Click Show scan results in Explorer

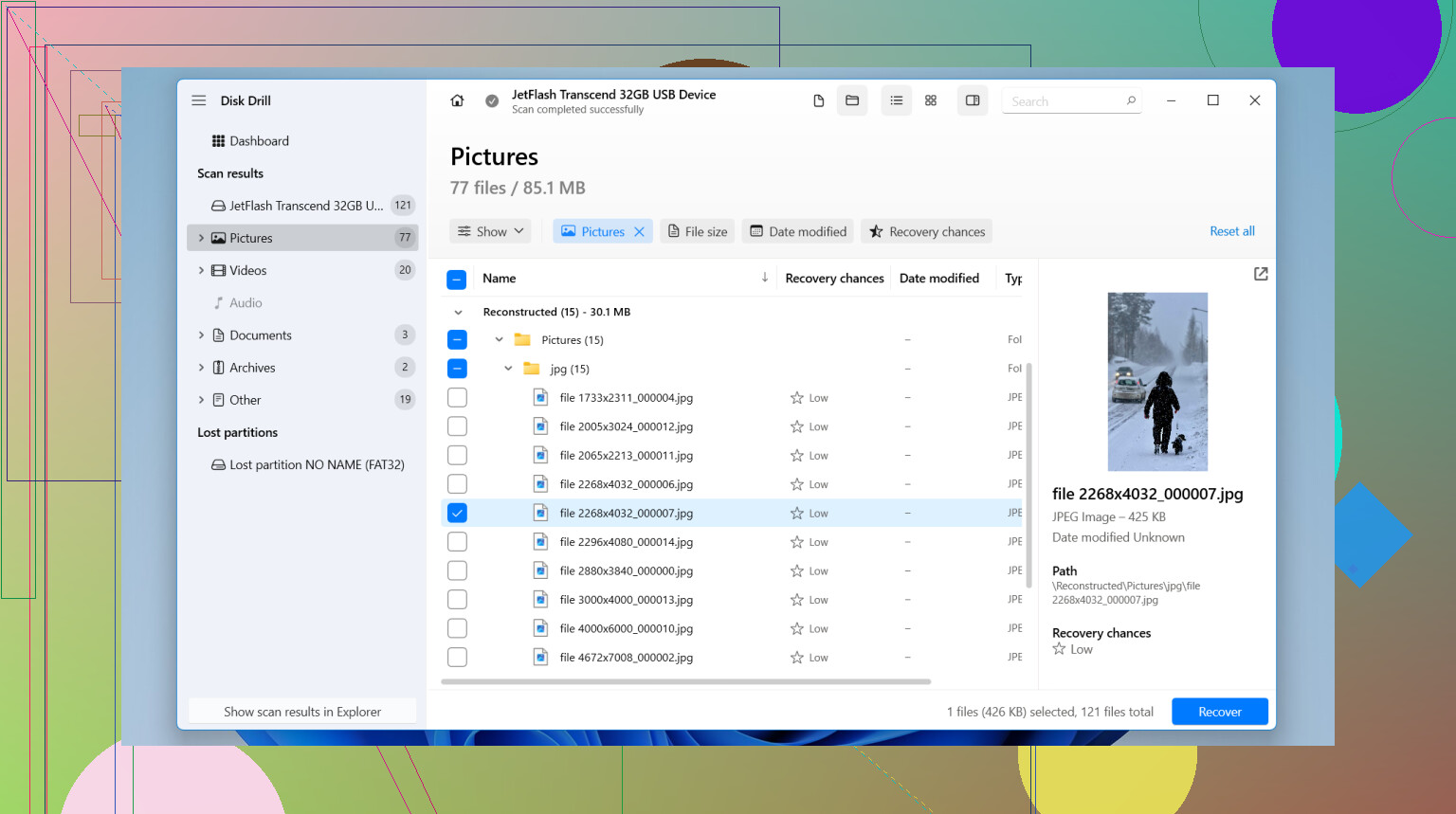pos(302,712)
